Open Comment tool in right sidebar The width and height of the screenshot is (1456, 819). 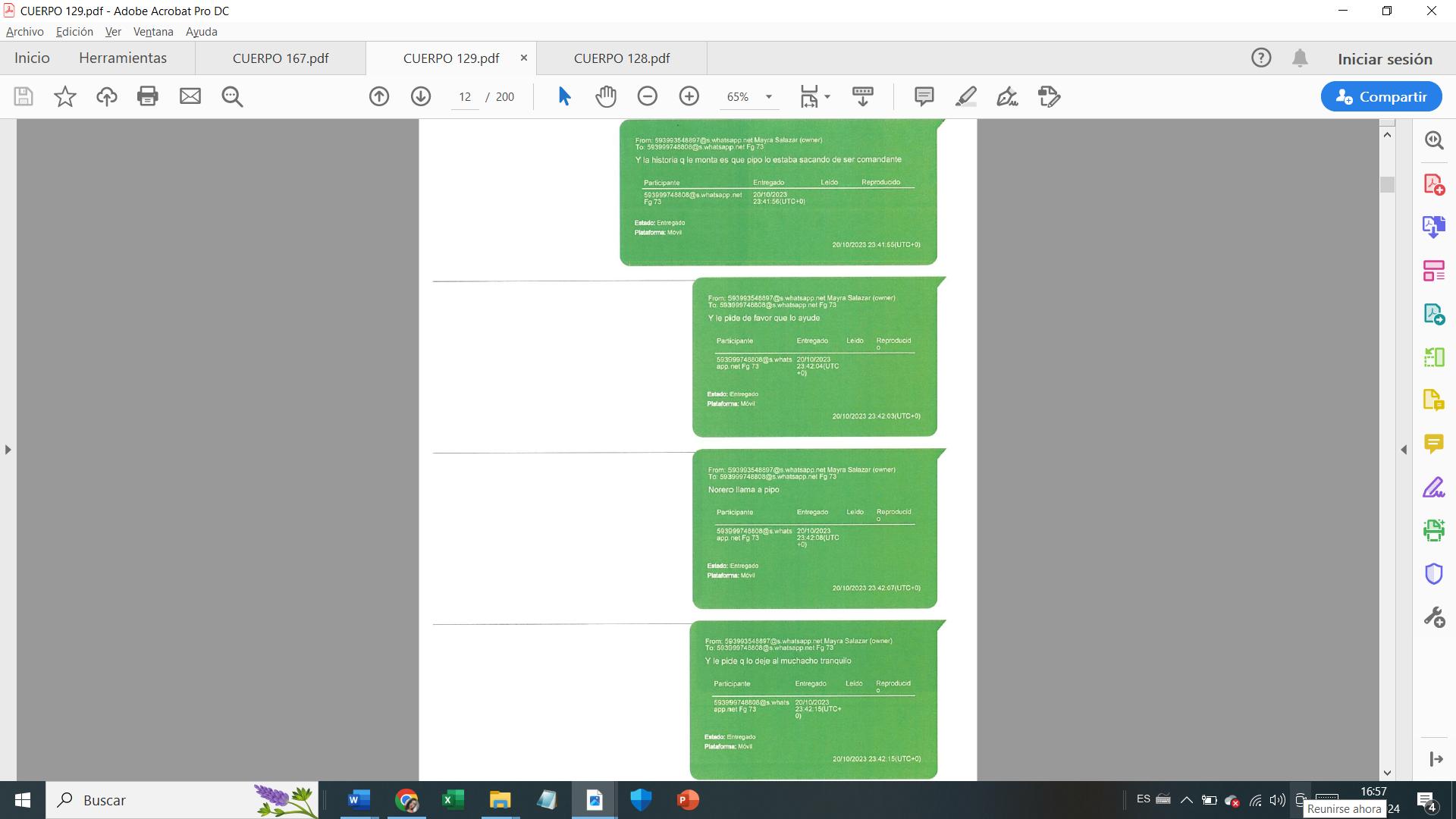tap(1433, 444)
